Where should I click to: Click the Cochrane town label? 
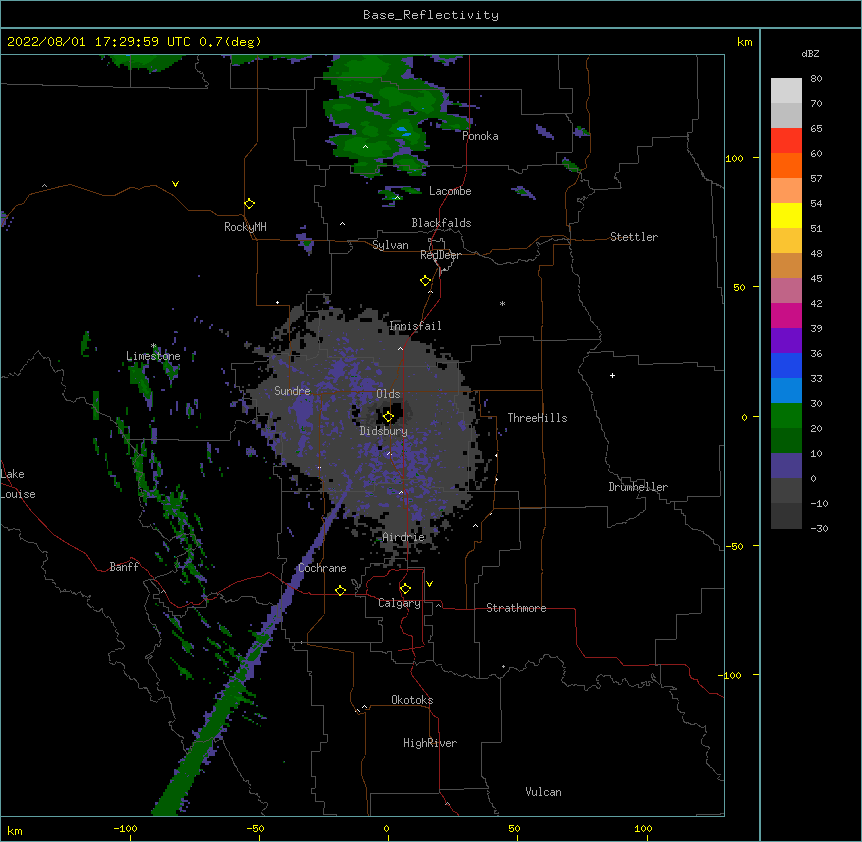(322, 568)
